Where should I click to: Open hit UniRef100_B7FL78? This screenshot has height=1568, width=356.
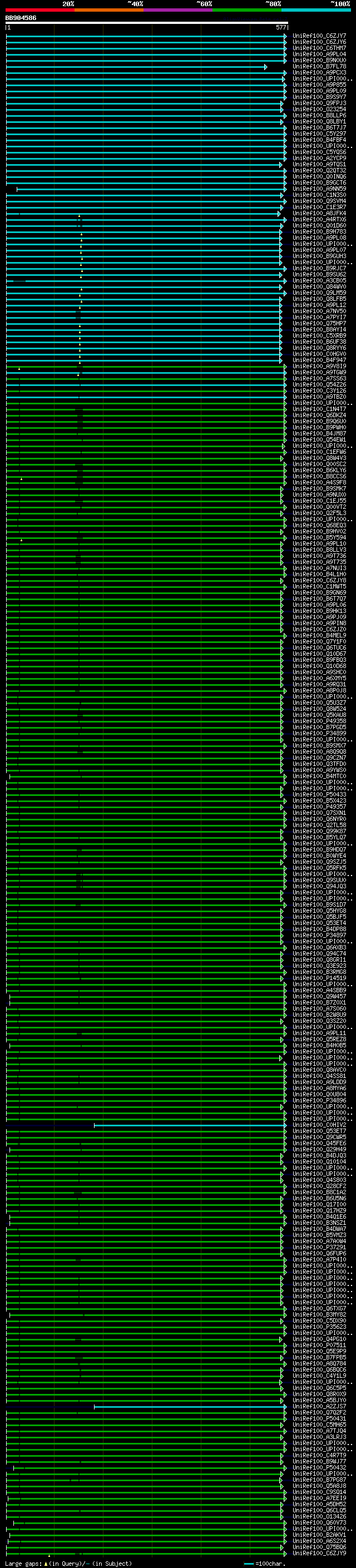point(319,66)
